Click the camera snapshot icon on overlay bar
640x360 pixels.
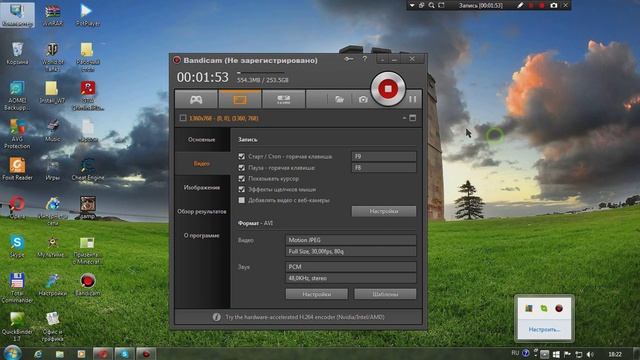click(553, 5)
